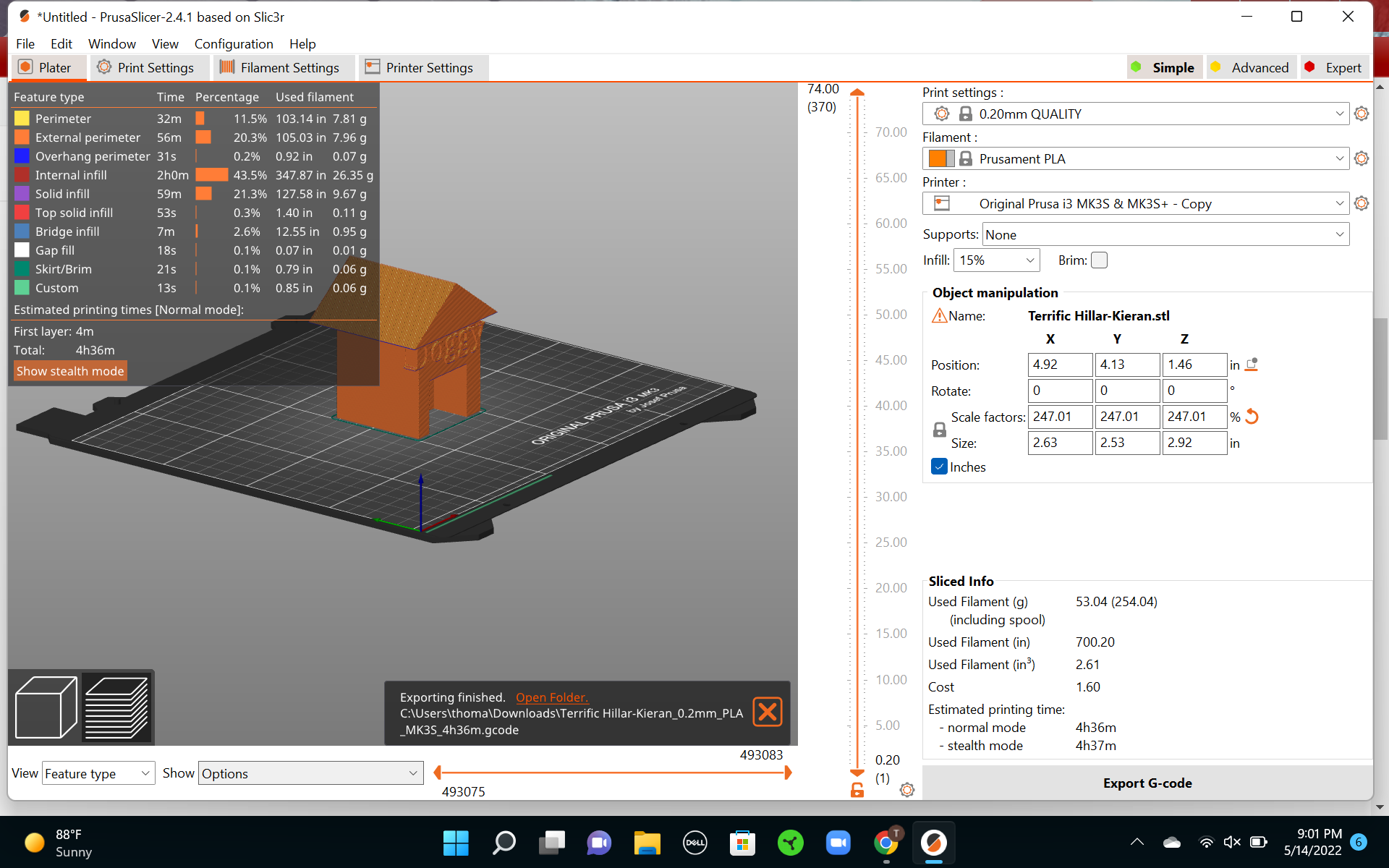
Task: Close the Exporting finished notification
Action: point(768,712)
